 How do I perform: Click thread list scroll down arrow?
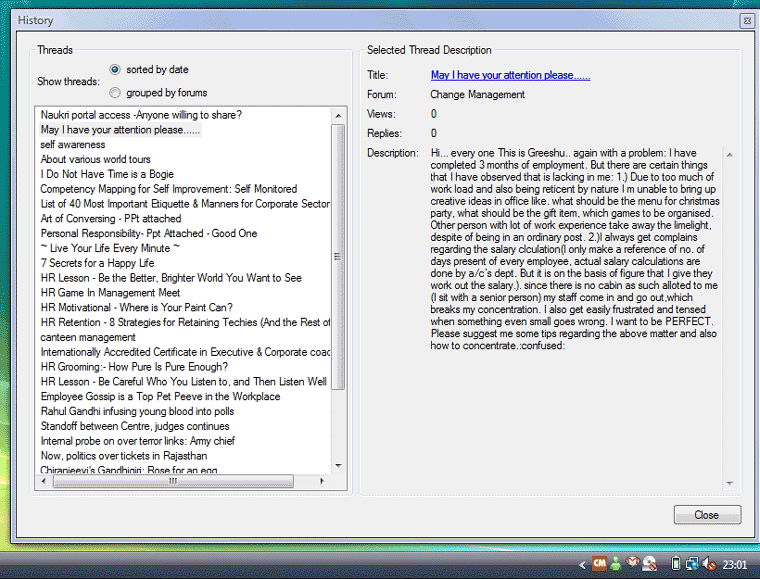coord(338,466)
